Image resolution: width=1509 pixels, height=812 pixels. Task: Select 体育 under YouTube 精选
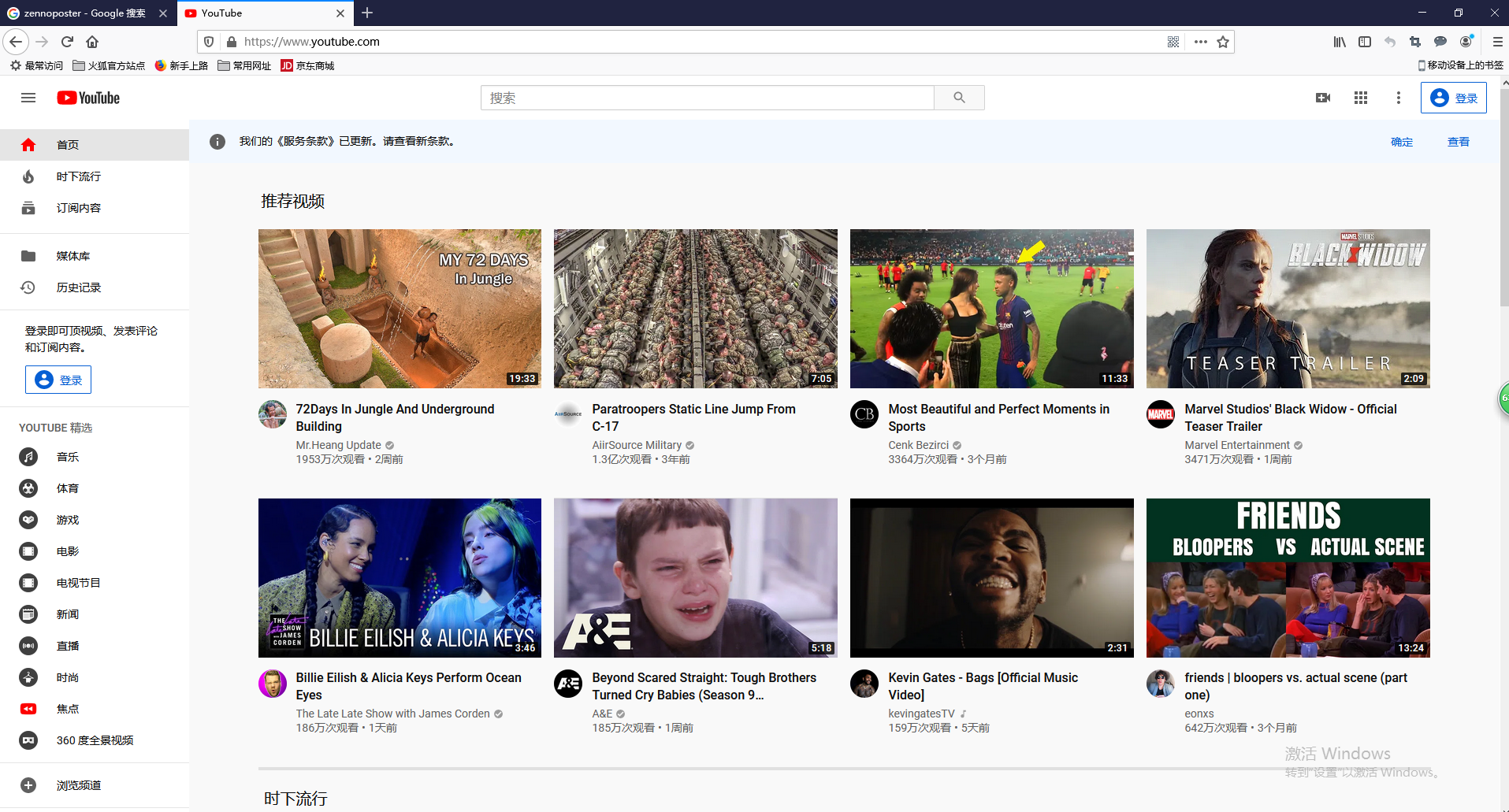pos(95,488)
